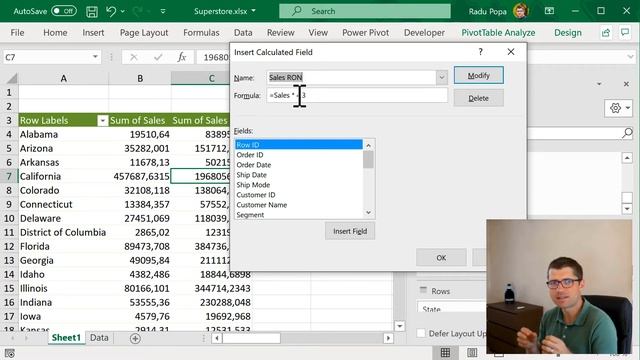Click the Undo arrow icon
640x360 pixels.
tap(111, 11)
